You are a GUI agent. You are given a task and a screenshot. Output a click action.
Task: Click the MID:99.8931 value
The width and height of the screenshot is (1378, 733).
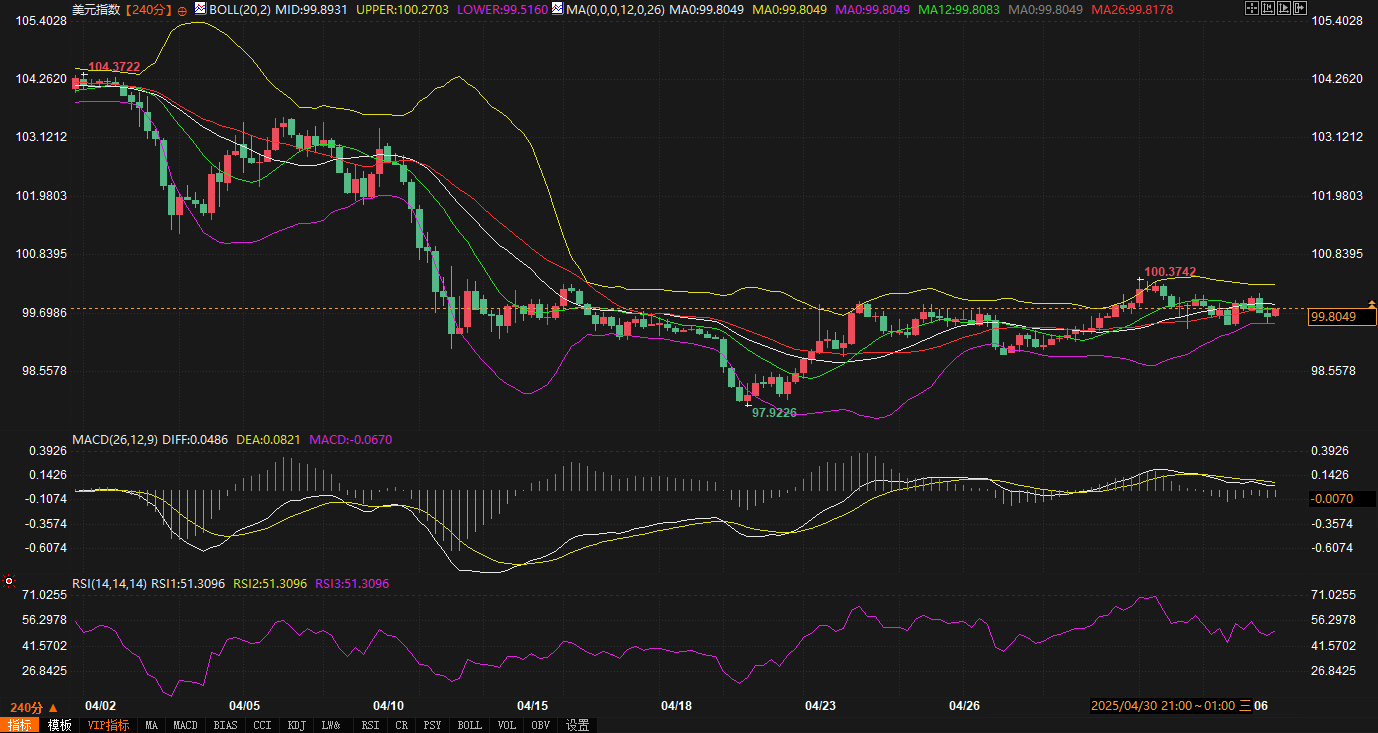click(312, 9)
